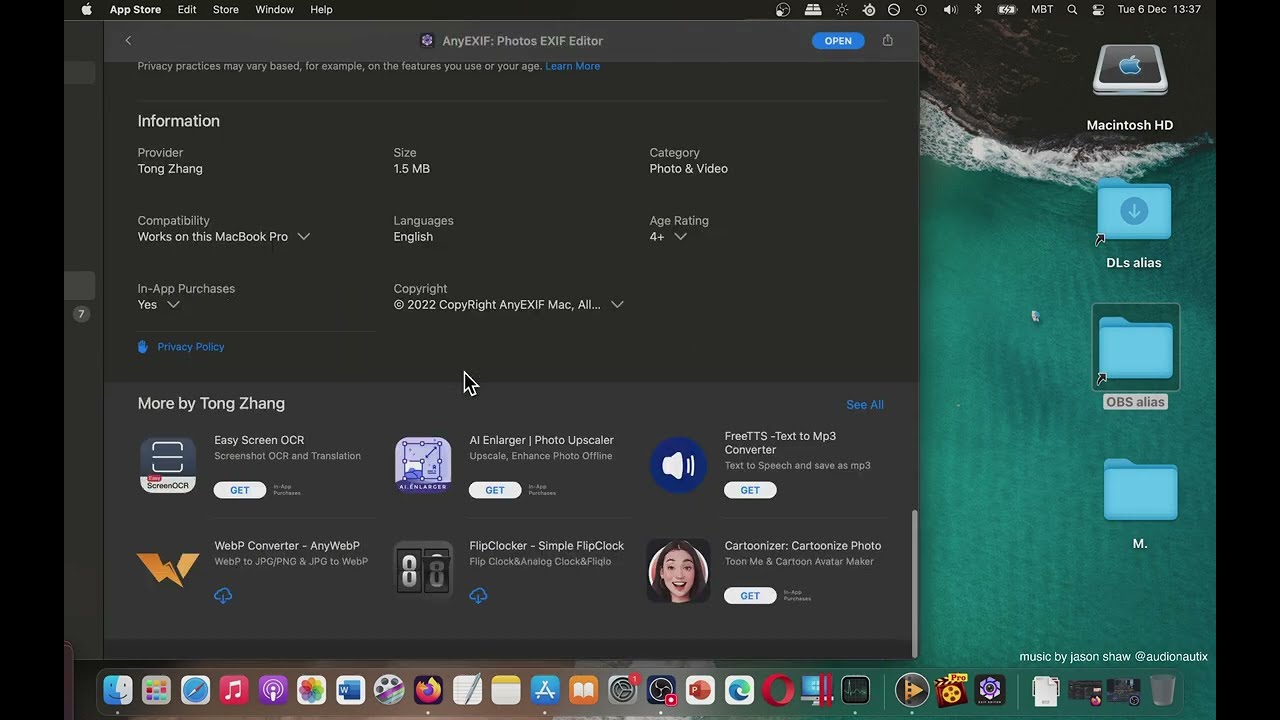Click GET for Cartoonizer
The image size is (1280, 720).
point(750,596)
